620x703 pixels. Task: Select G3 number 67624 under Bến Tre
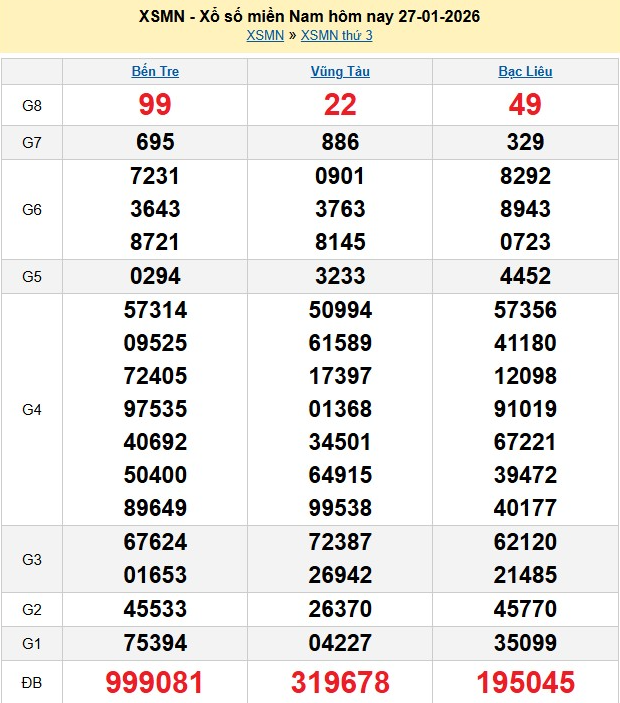click(155, 542)
